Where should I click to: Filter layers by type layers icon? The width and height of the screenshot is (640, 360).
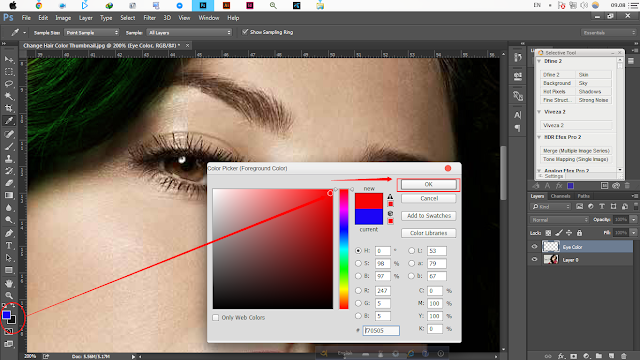(x=602, y=207)
